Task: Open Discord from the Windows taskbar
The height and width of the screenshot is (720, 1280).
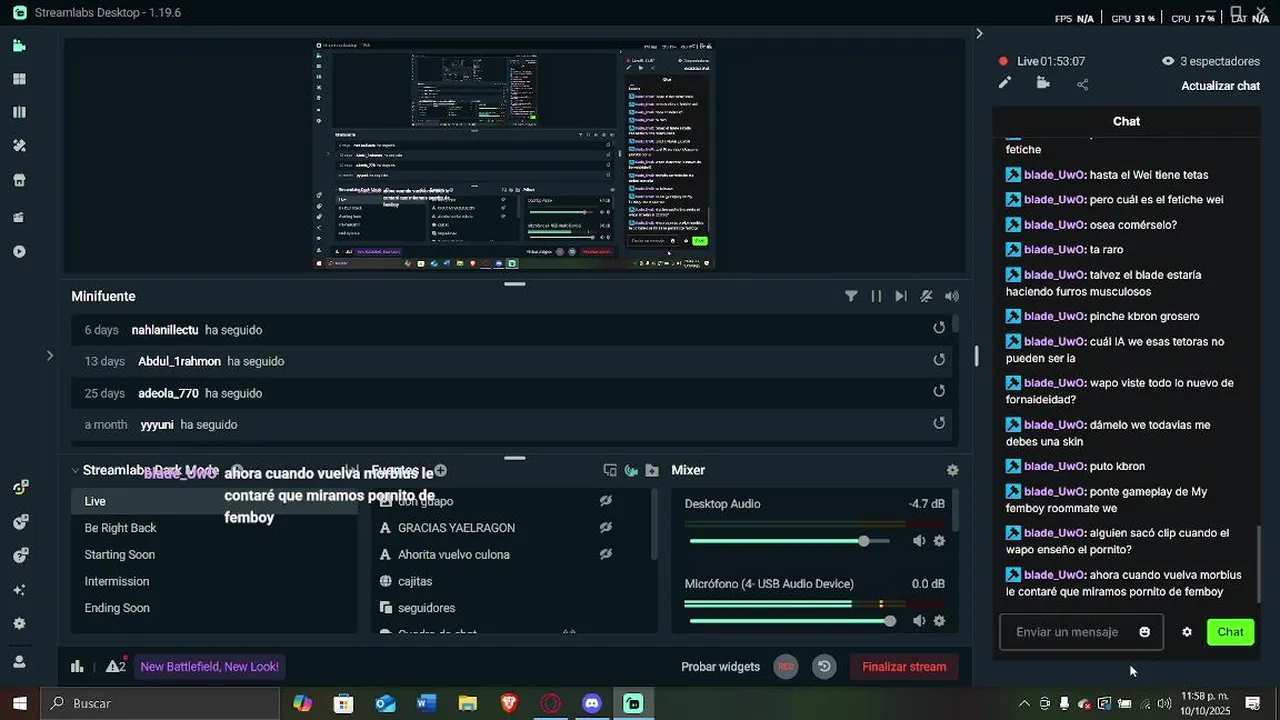Action: 592,704
